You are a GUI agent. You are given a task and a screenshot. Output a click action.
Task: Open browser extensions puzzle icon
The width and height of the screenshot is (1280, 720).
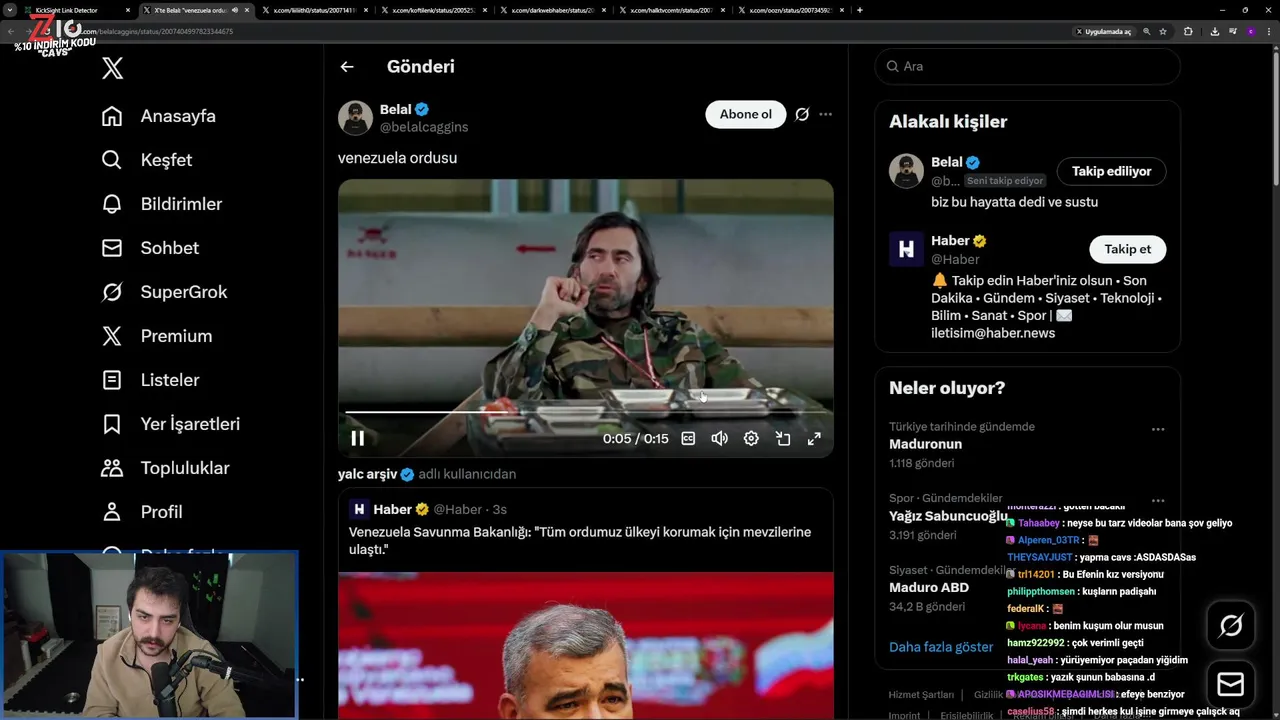(x=1188, y=31)
